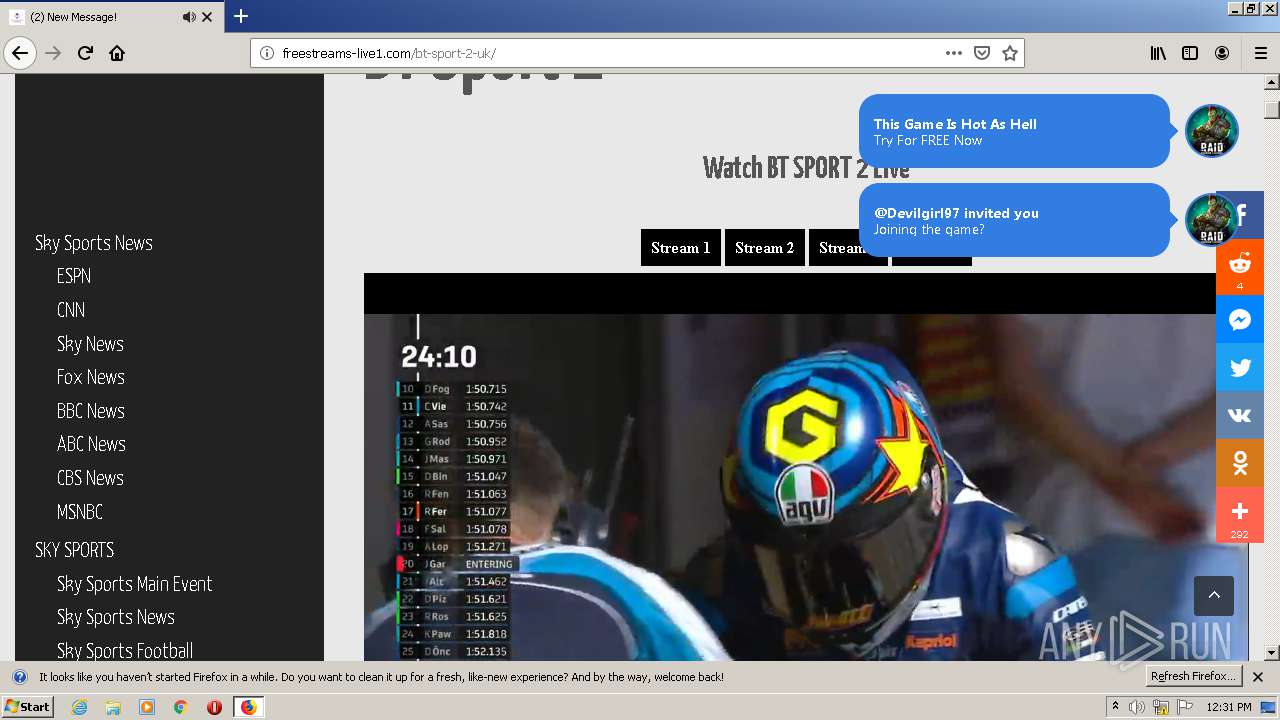
Task: Switch to Stream 1
Action: point(681,248)
